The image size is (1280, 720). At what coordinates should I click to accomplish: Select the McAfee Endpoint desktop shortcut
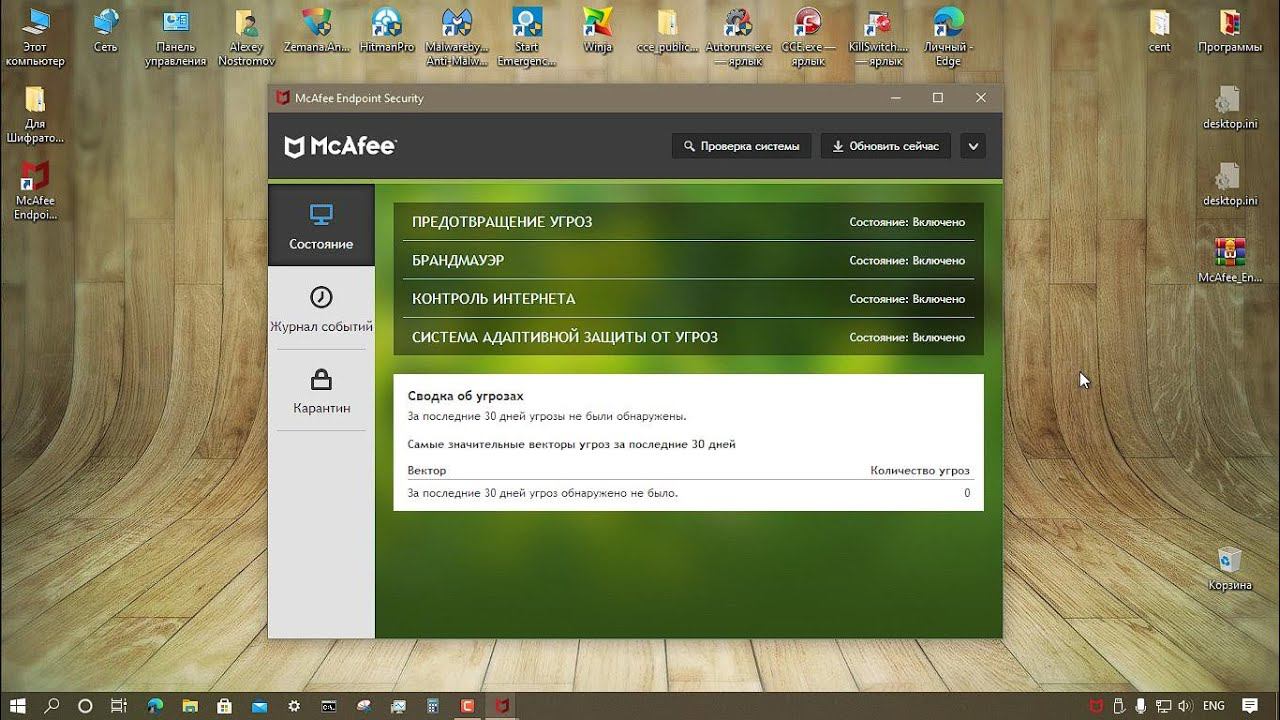35,191
